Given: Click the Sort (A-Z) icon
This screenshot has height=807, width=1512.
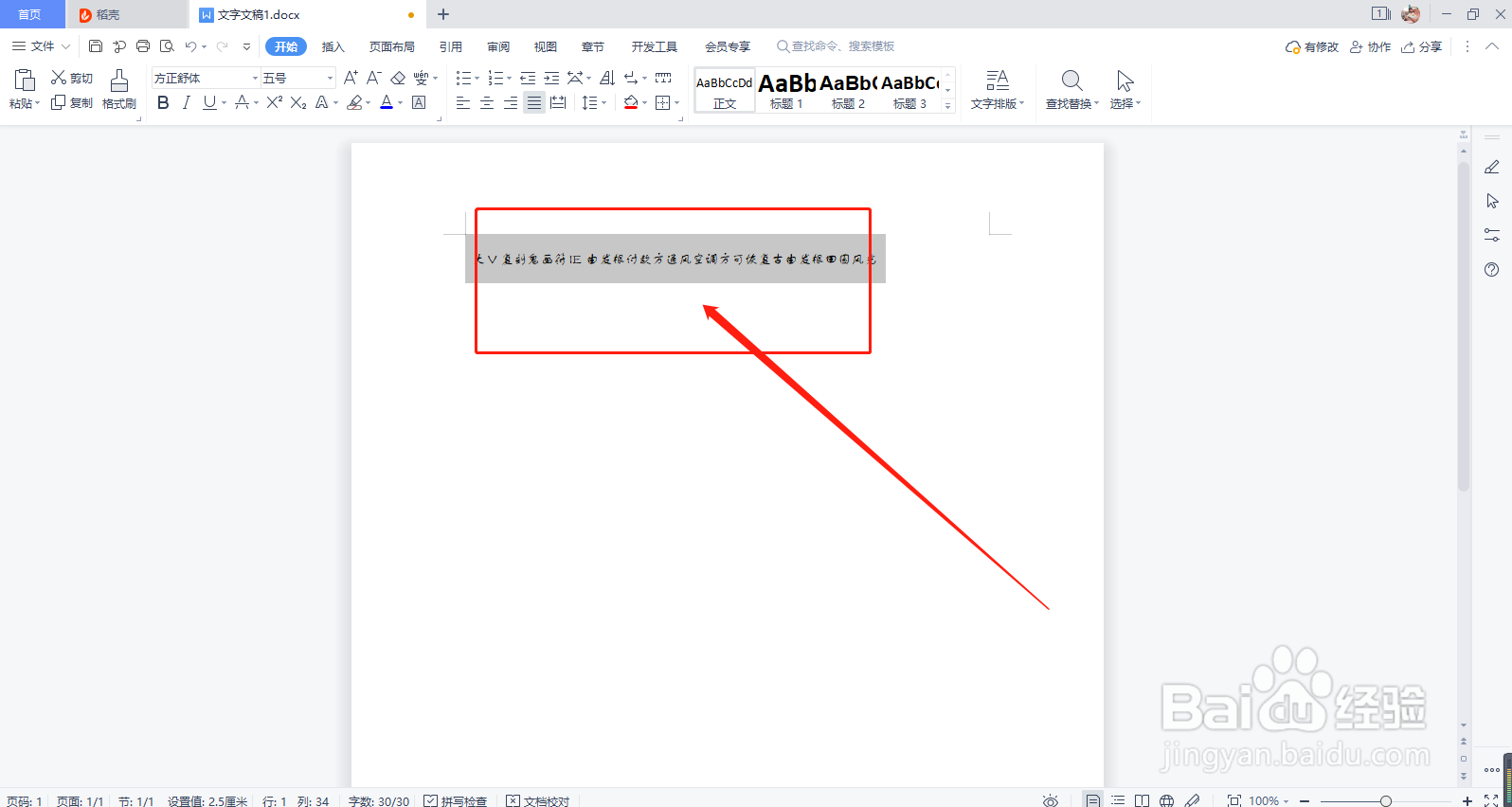Looking at the screenshot, I should (x=607, y=78).
